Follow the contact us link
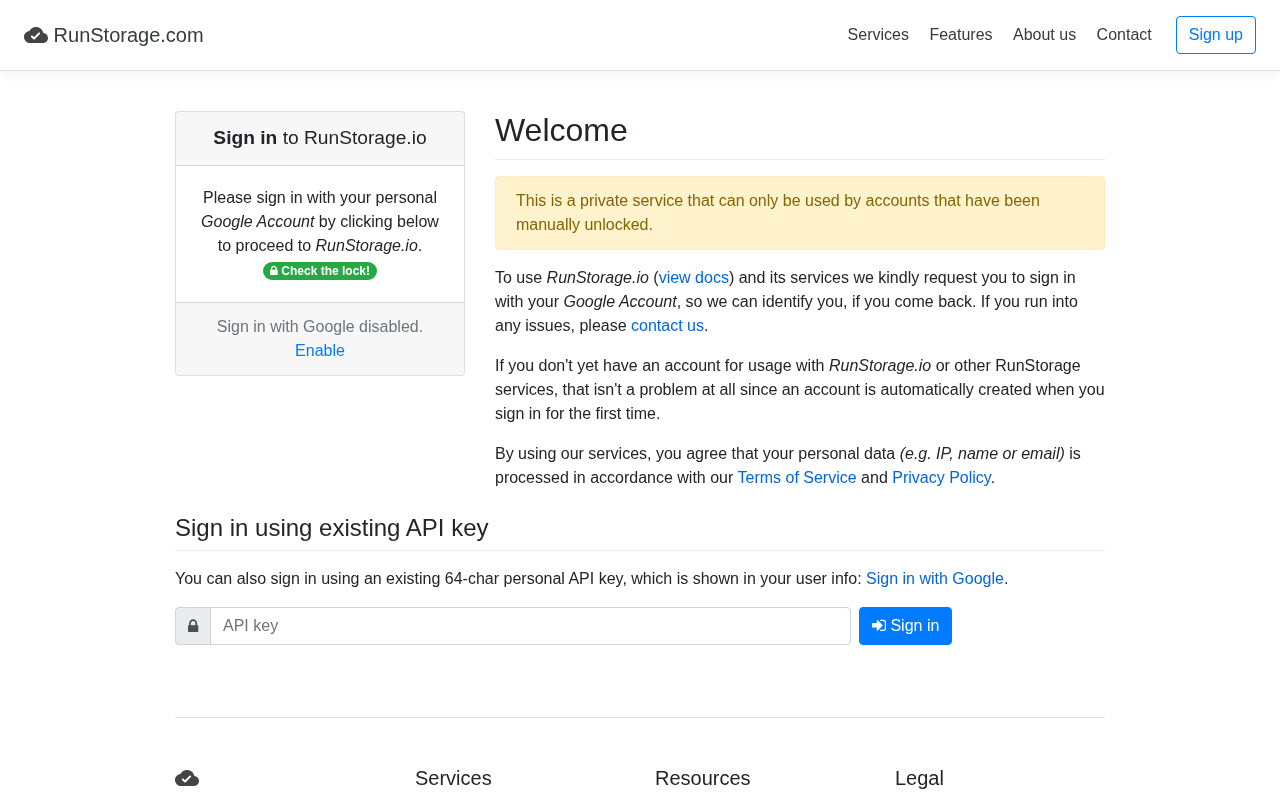Image resolution: width=1280 pixels, height=800 pixels. [x=667, y=326]
